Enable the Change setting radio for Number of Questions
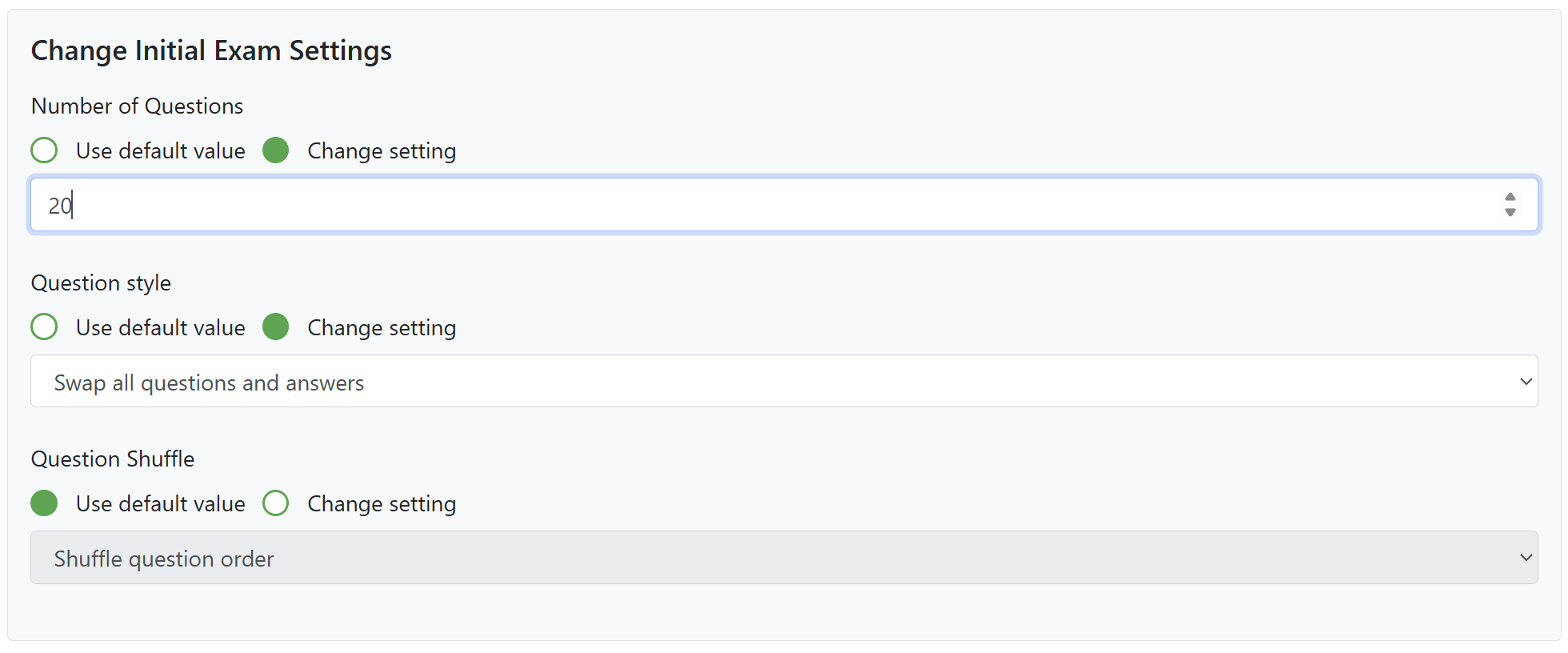Image resolution: width=1568 pixels, height=653 pixels. [x=276, y=150]
